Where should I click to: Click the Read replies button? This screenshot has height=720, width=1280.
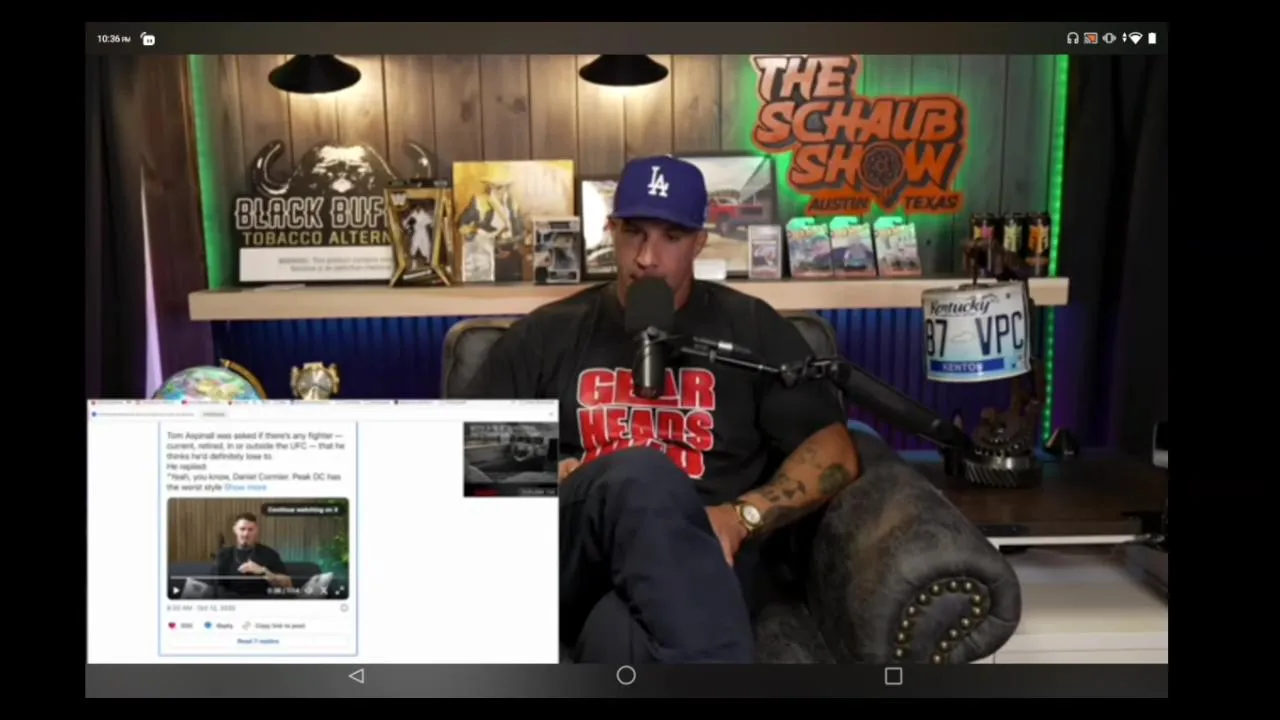click(x=258, y=641)
